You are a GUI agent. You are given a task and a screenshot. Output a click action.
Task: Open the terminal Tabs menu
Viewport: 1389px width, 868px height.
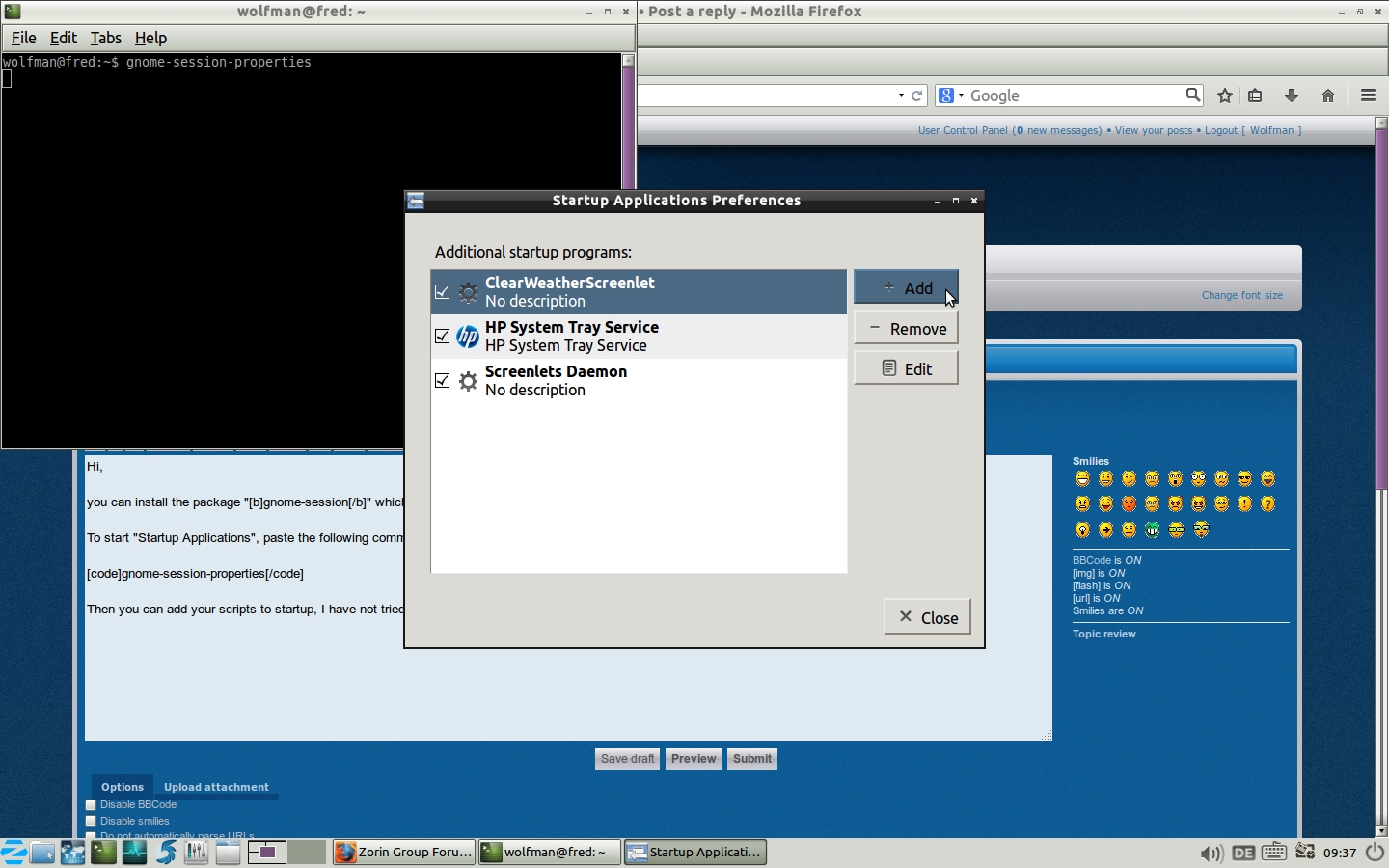click(x=105, y=38)
